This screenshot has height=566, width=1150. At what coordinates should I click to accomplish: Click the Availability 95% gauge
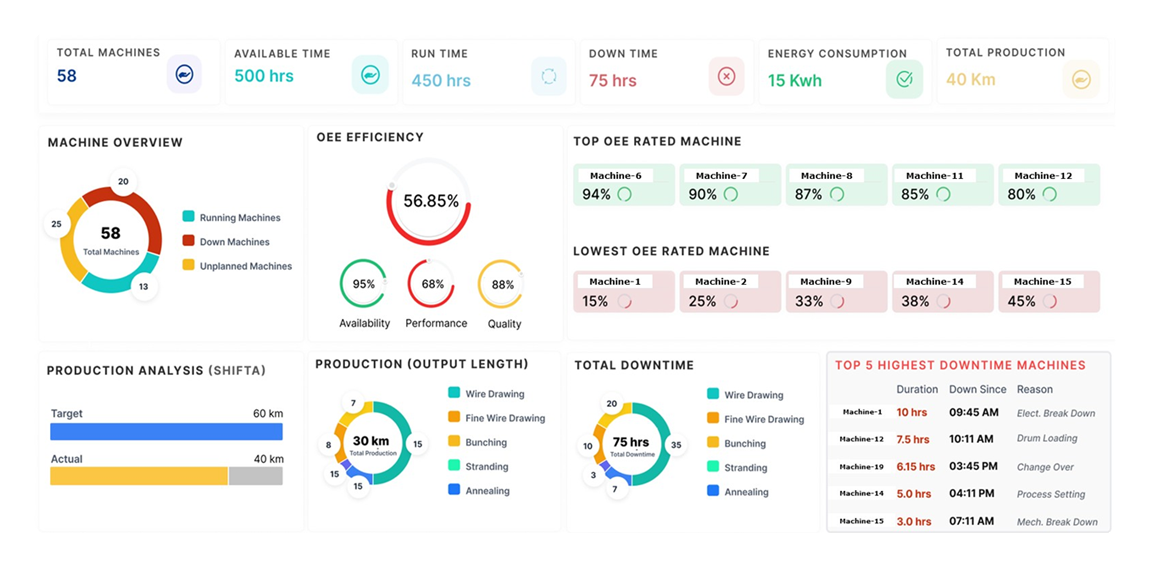[x=363, y=284]
